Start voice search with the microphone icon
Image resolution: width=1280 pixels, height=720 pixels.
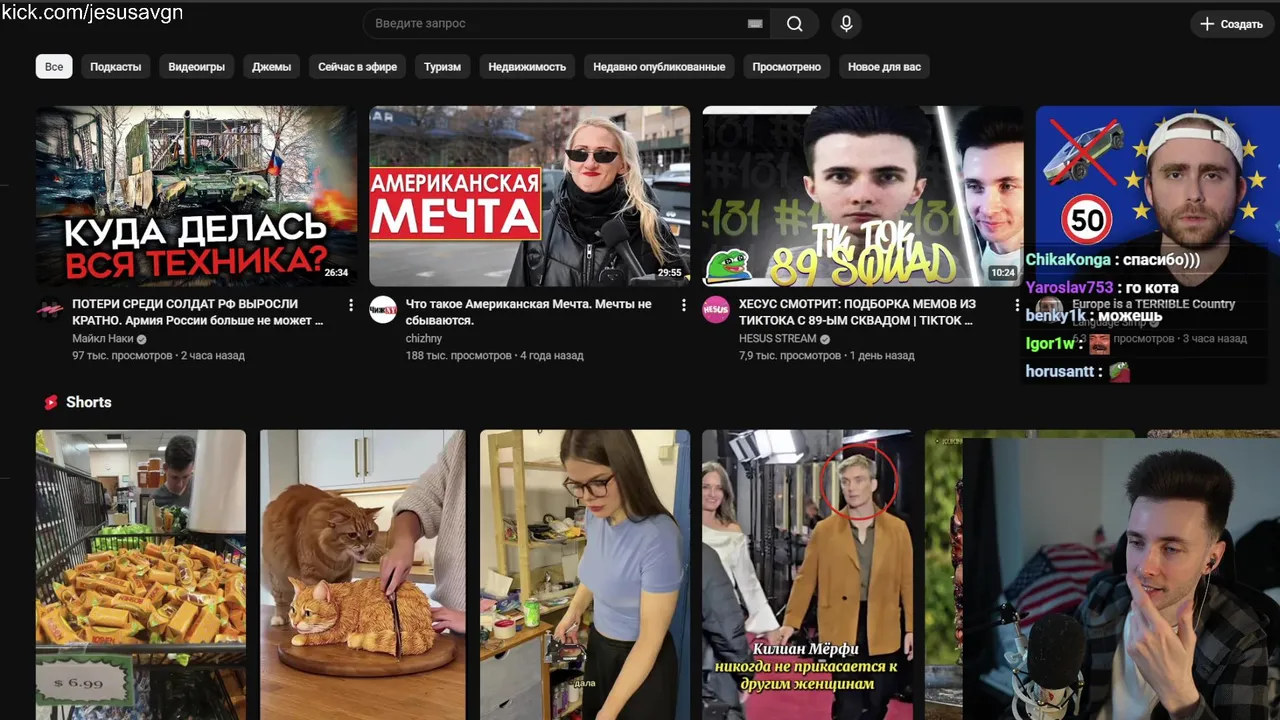[846, 24]
